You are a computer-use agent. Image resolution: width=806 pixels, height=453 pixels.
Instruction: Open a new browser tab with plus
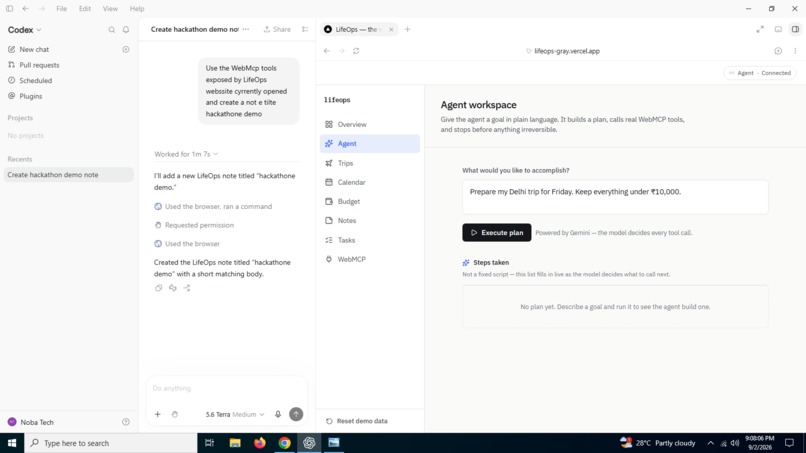(x=408, y=29)
